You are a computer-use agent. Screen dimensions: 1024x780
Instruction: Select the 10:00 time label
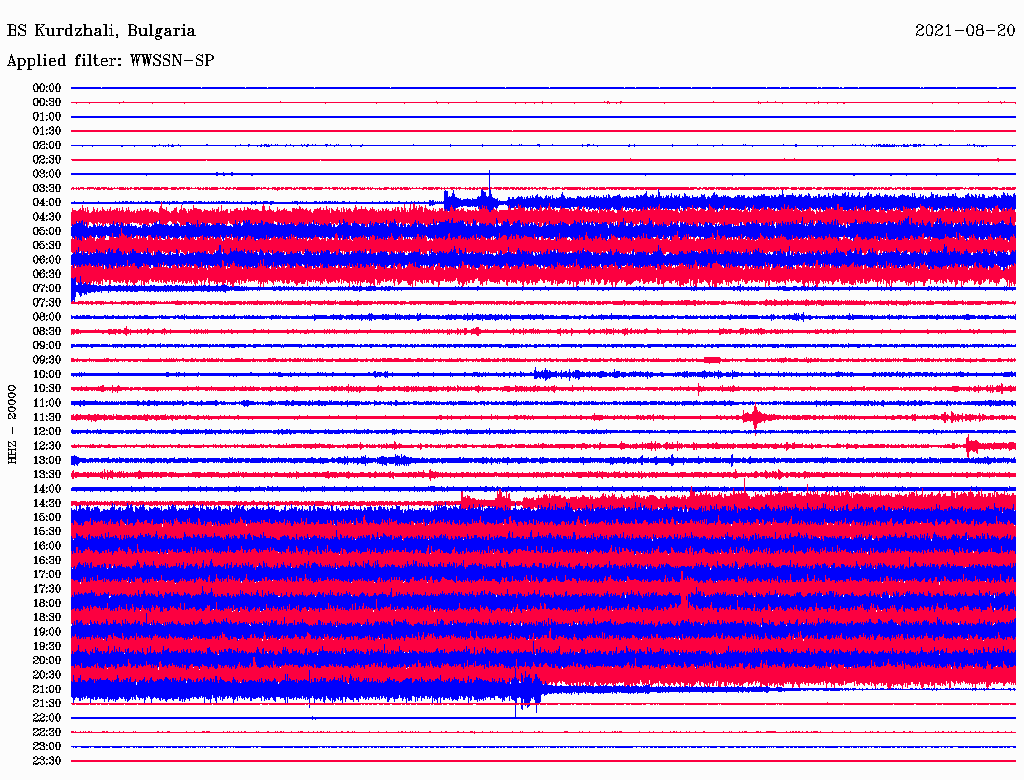pyautogui.click(x=47, y=374)
